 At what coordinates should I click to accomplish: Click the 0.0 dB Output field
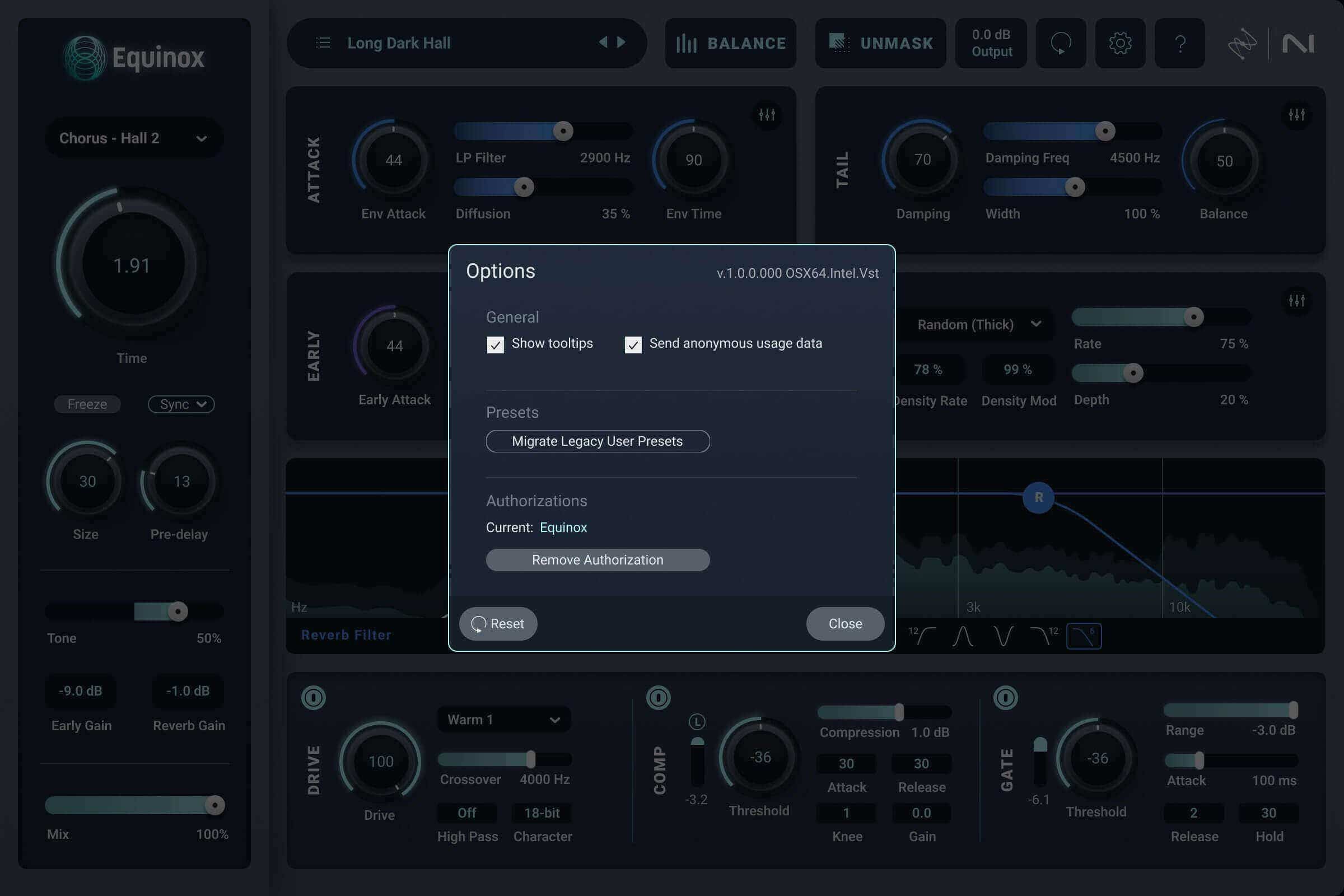991,43
